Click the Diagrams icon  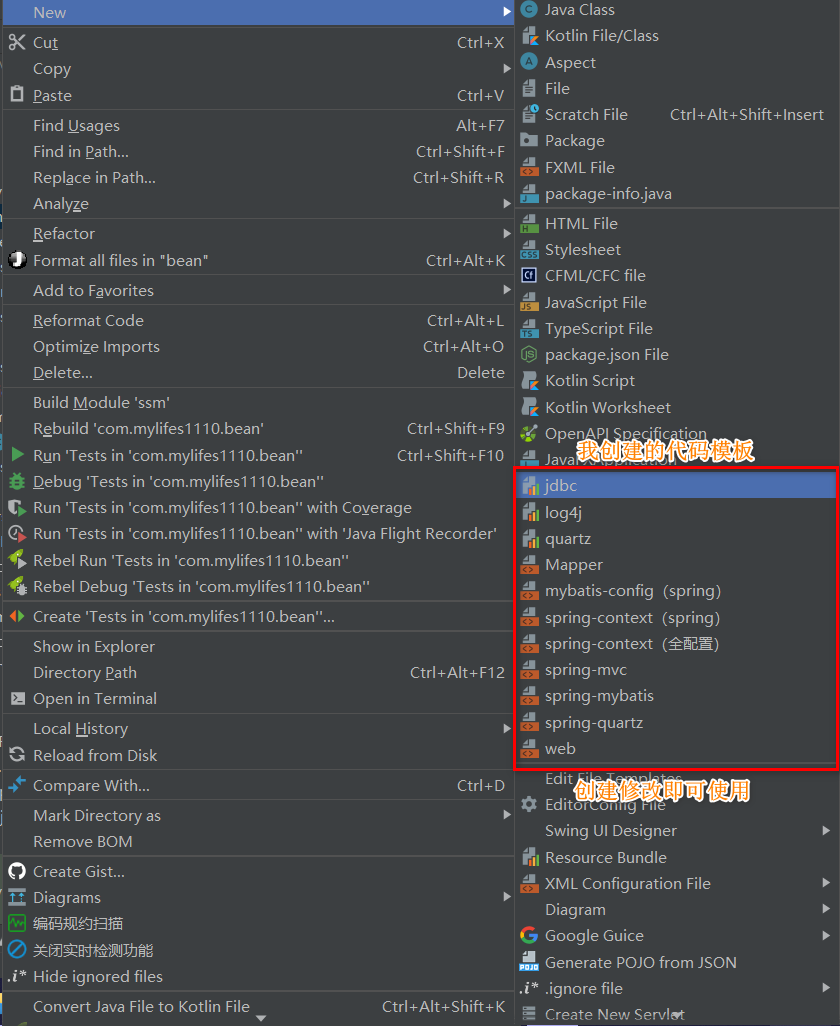pyautogui.click(x=17, y=898)
